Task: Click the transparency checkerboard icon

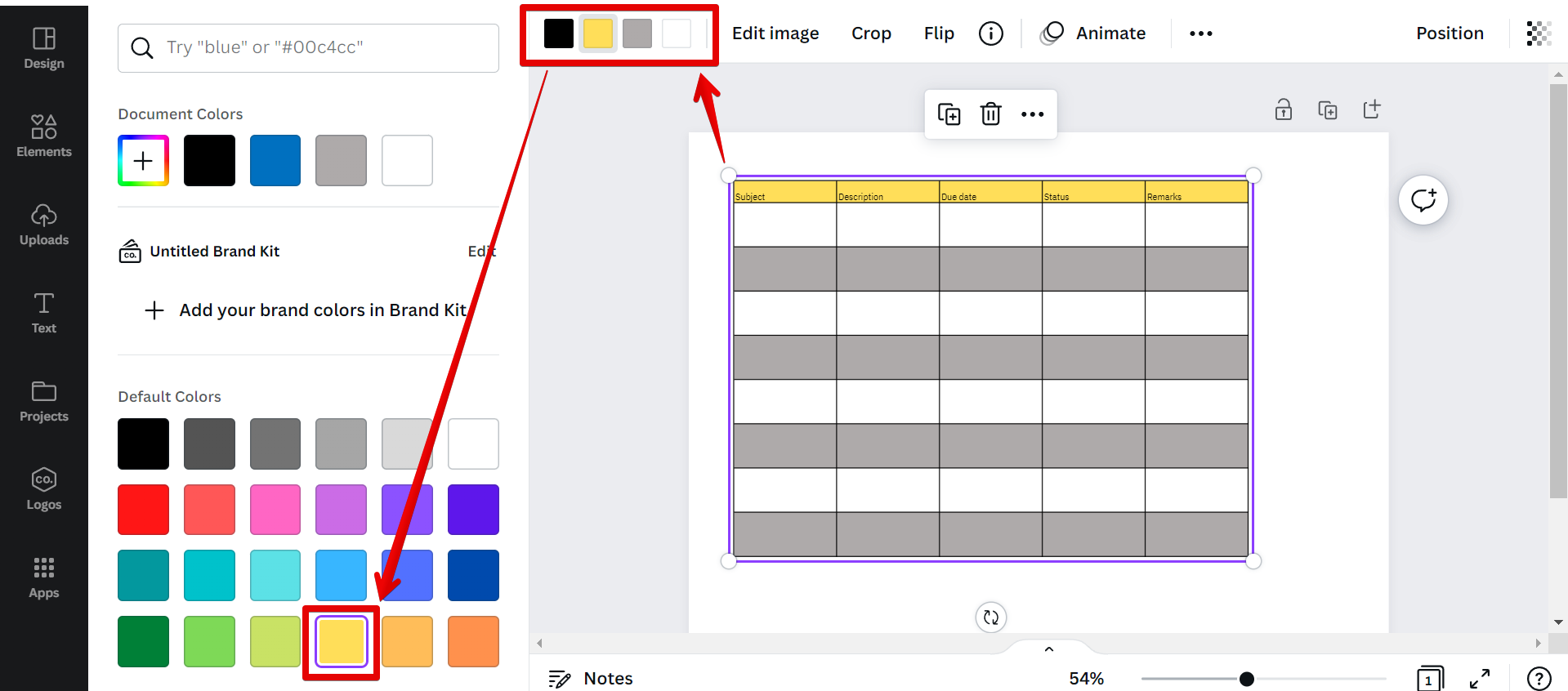Action: 1539,33
